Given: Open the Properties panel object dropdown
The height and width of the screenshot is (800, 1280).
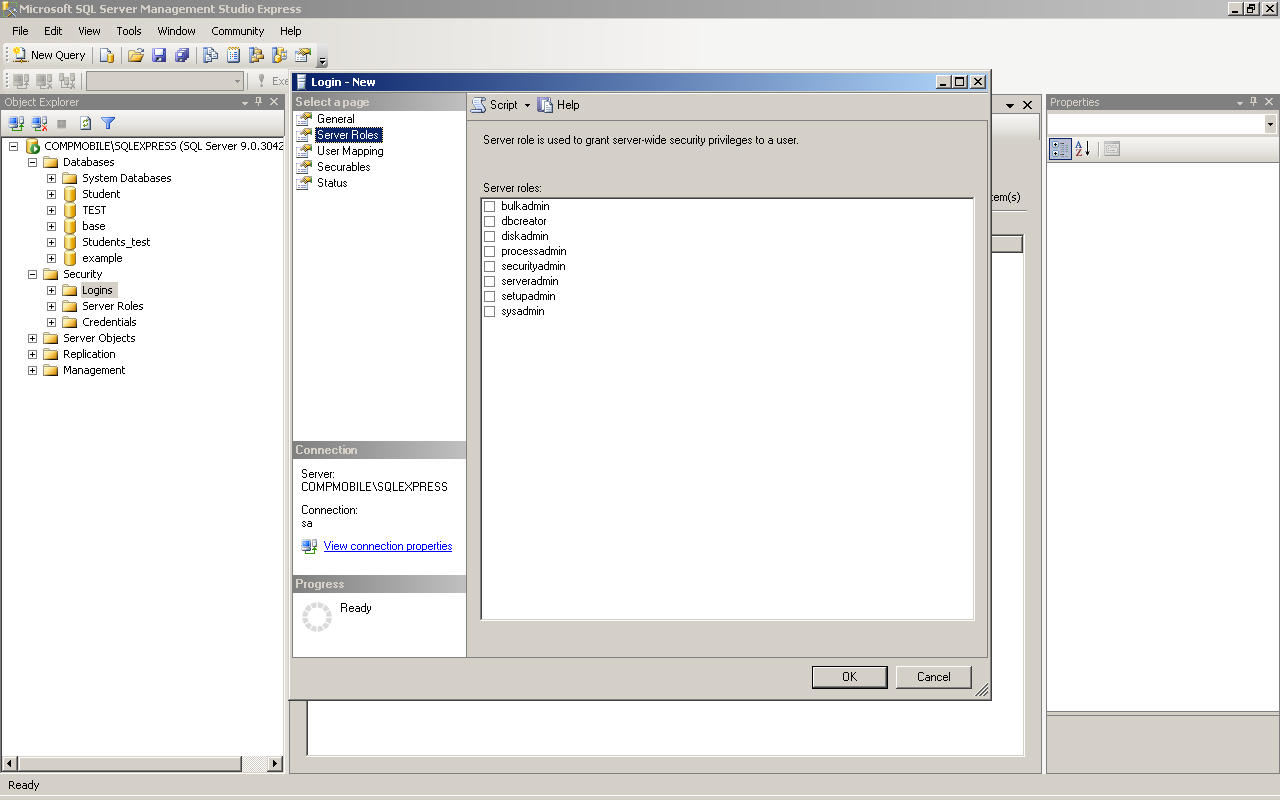Looking at the screenshot, I should [1270, 124].
